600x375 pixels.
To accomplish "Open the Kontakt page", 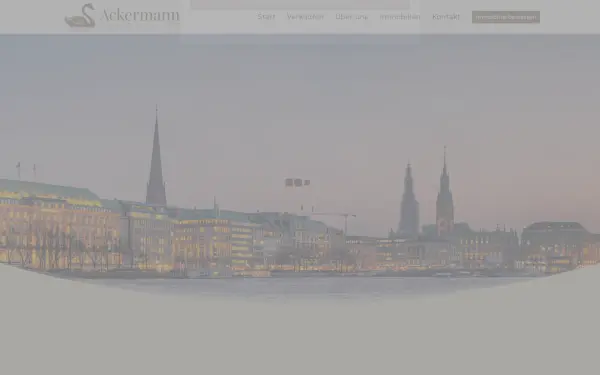I will click(446, 17).
